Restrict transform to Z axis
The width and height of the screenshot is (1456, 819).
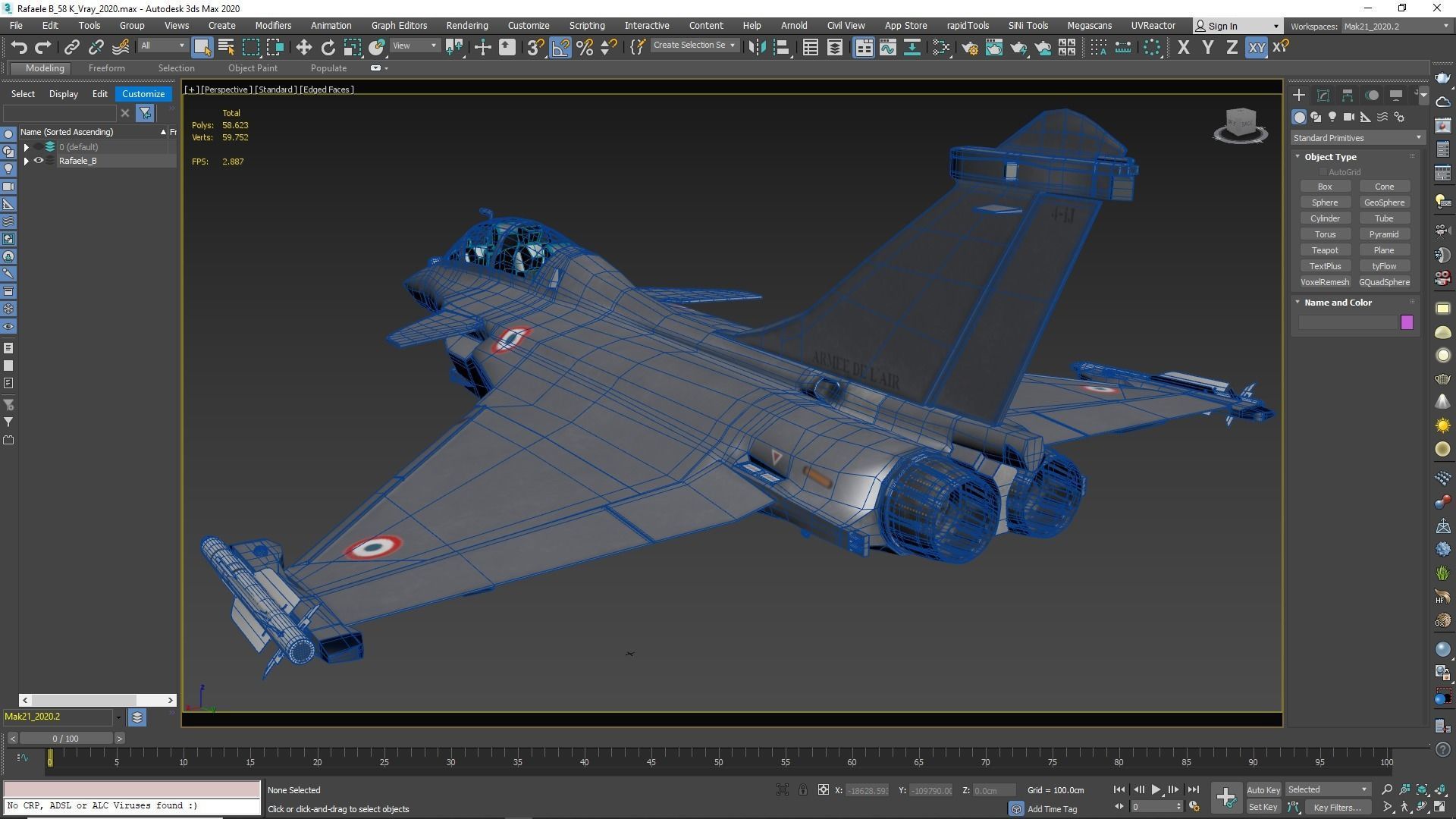pyautogui.click(x=1232, y=47)
